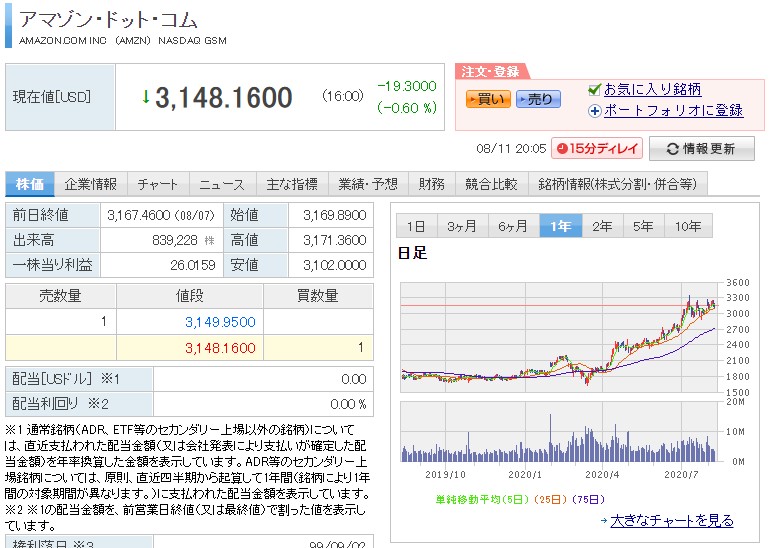Click the (-0.60 %) percent change

(407, 108)
